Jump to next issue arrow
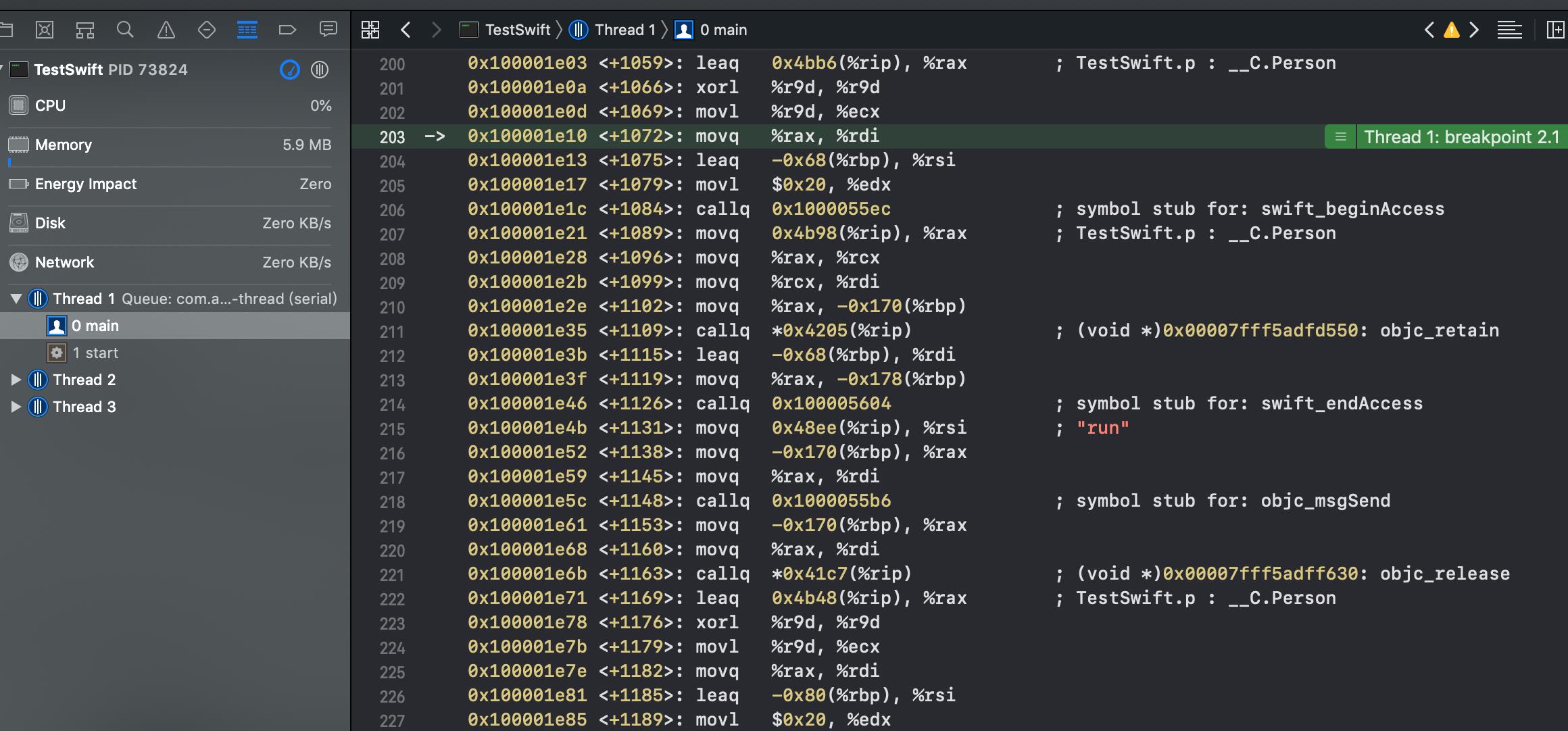This screenshot has width=1568, height=731. pos(1475,30)
